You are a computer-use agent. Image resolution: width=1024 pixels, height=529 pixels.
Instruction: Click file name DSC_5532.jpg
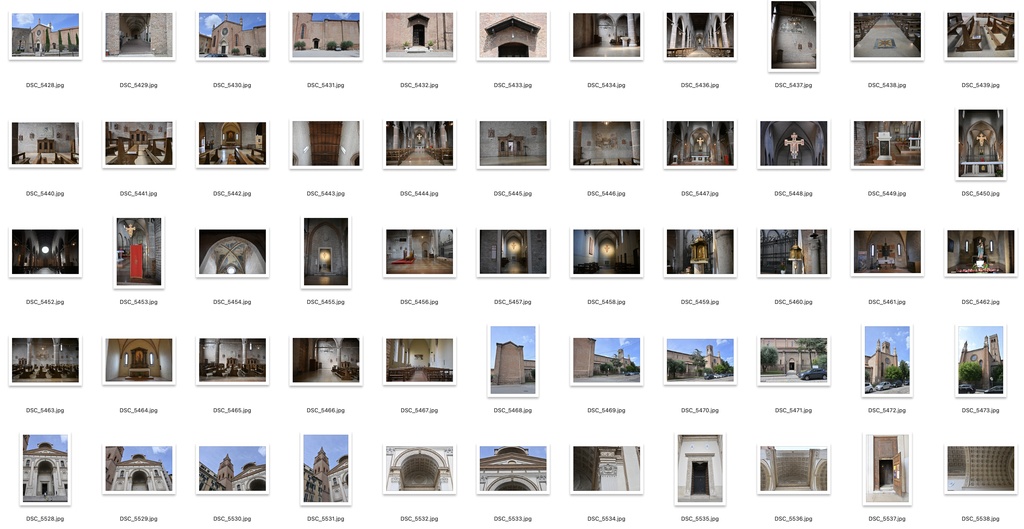click(419, 519)
